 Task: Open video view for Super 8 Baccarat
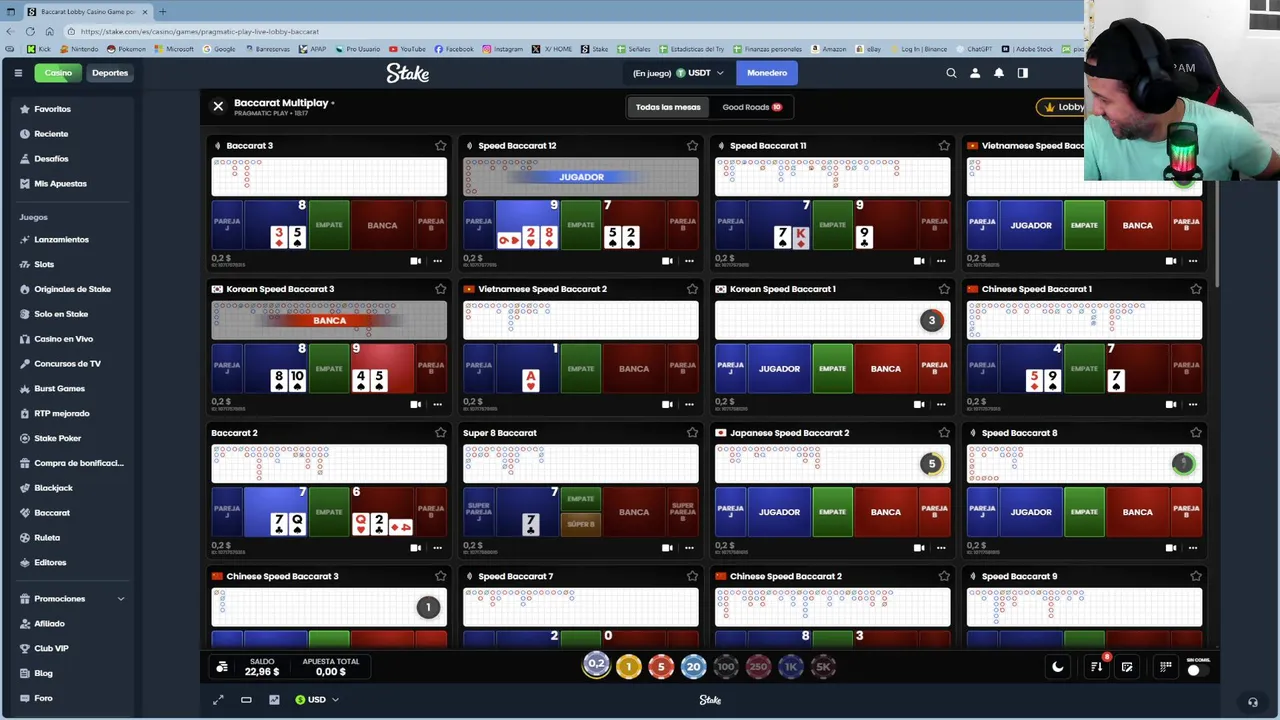(667, 548)
